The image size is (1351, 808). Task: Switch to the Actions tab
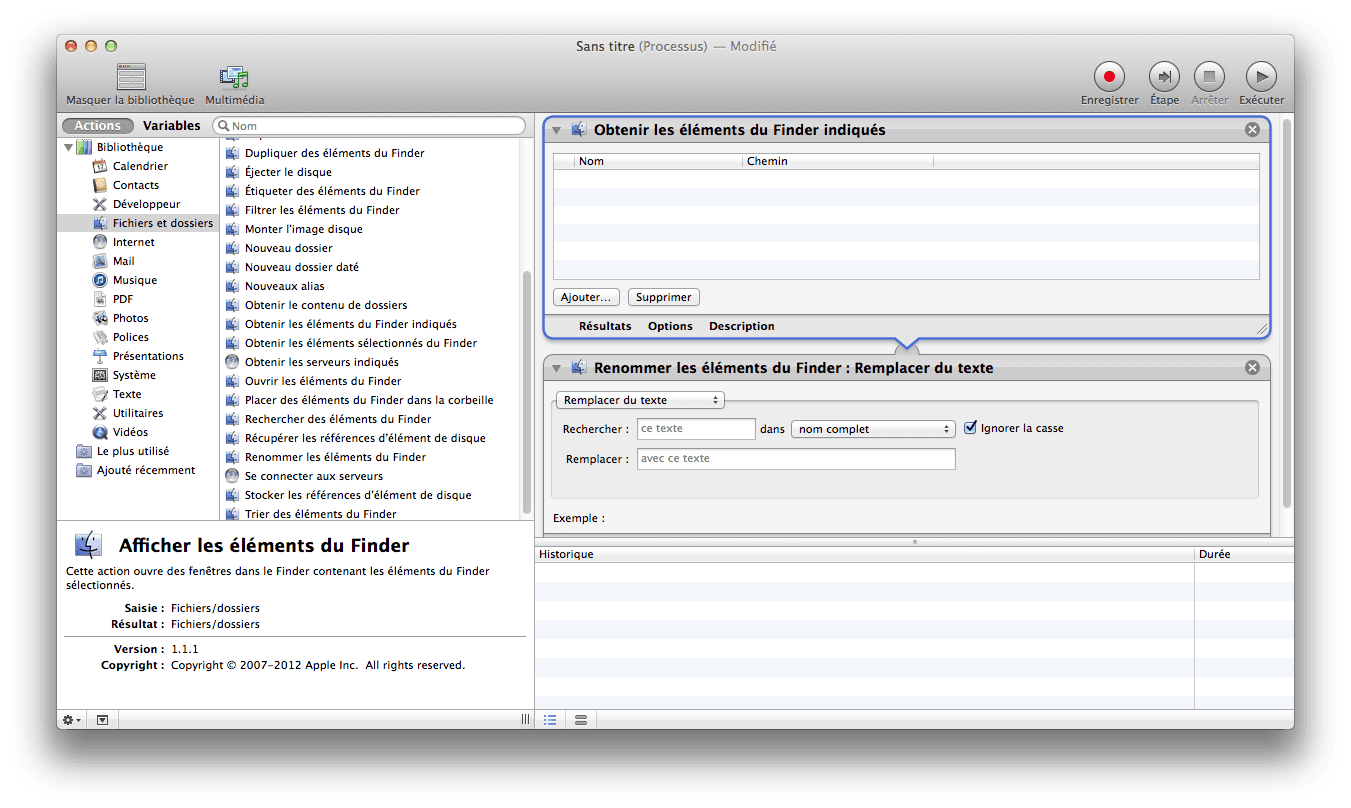(x=98, y=126)
